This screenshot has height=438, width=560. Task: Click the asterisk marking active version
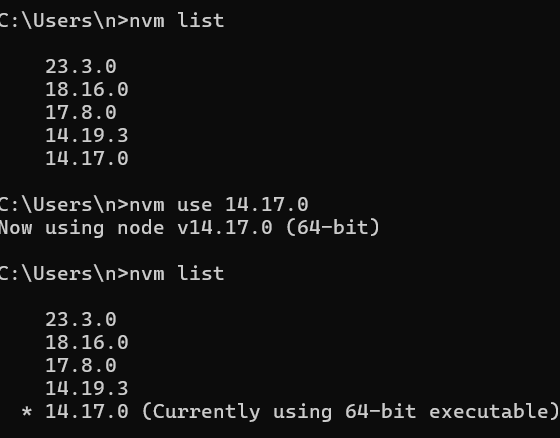(27, 412)
